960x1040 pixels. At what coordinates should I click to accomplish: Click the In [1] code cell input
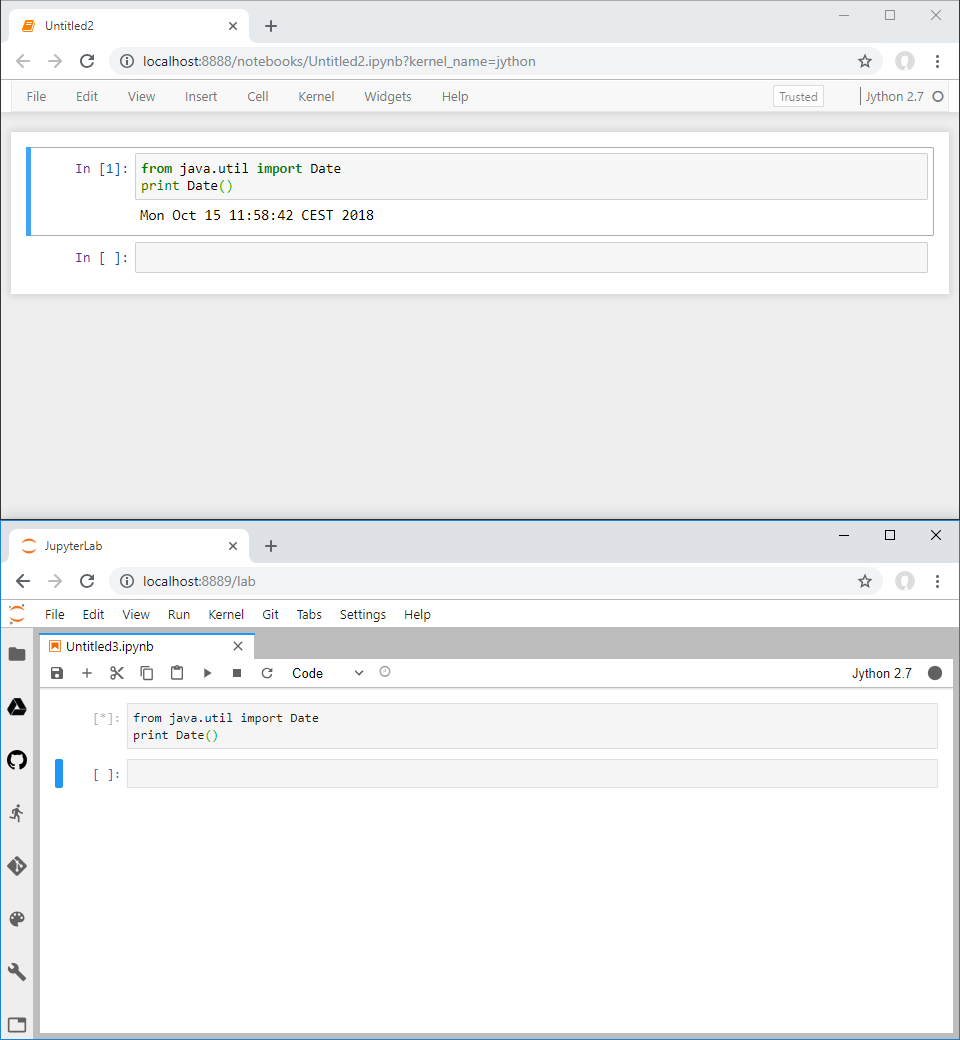click(x=531, y=176)
